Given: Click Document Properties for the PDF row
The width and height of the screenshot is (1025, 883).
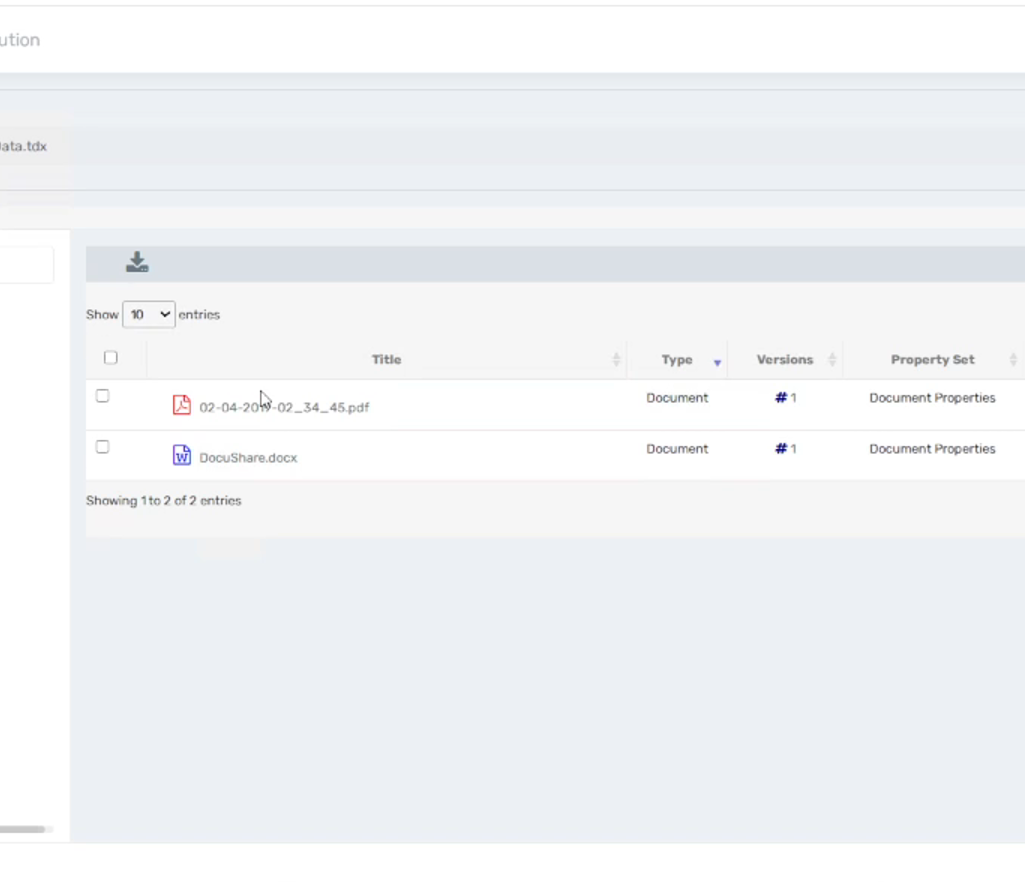Looking at the screenshot, I should (x=932, y=397).
